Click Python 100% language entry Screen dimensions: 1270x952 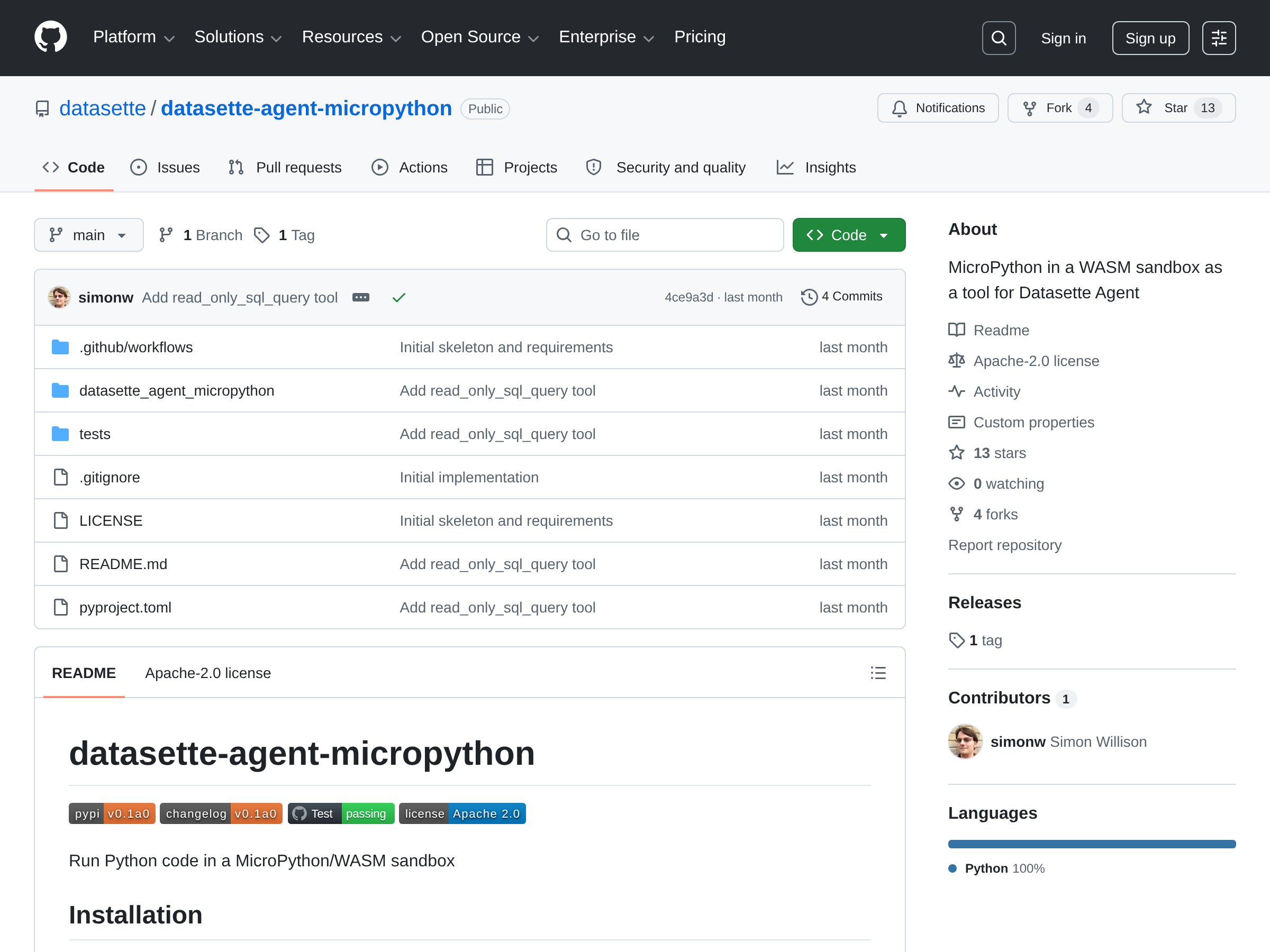click(x=997, y=868)
